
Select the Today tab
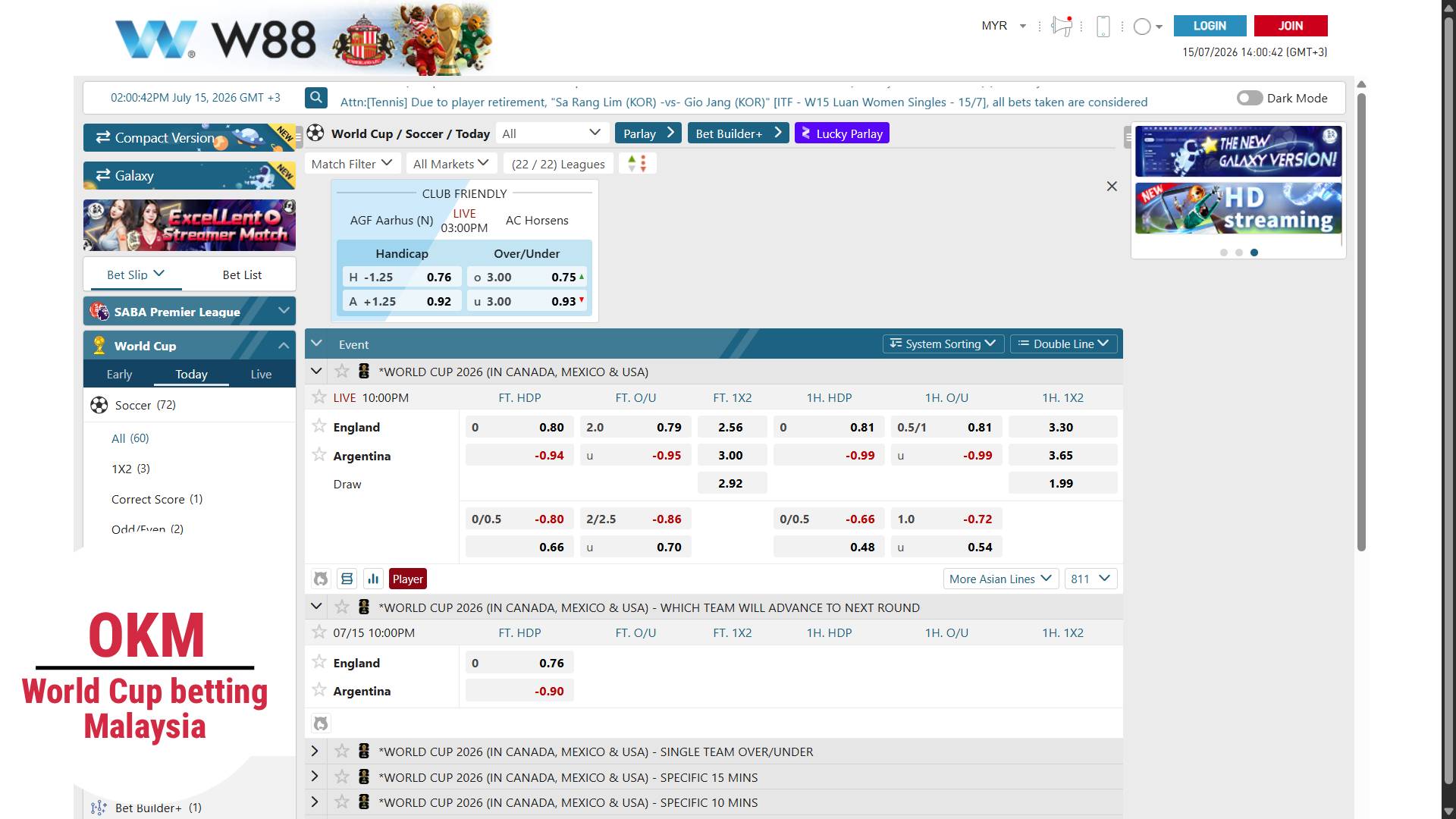pos(191,374)
